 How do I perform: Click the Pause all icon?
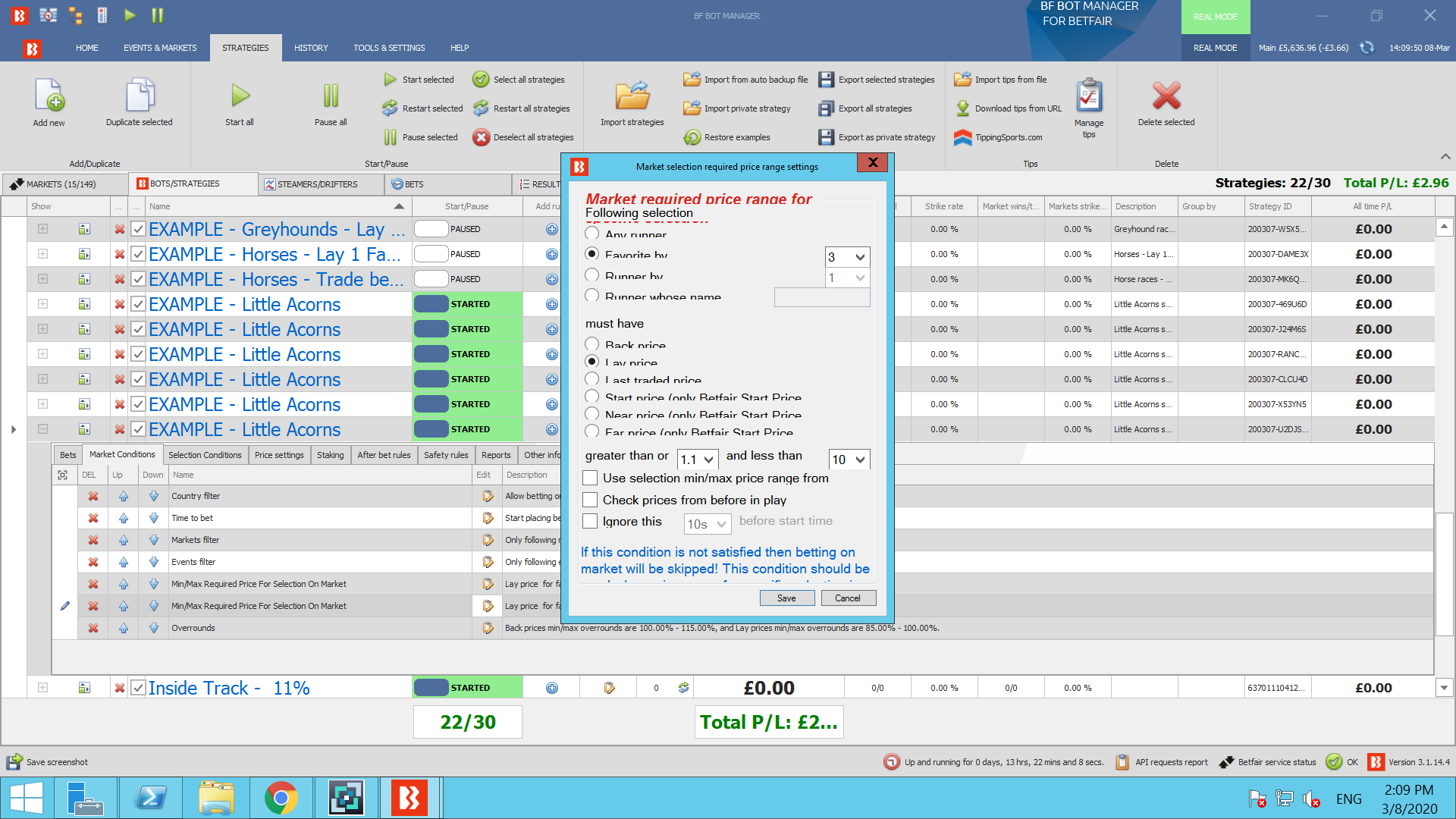click(331, 96)
